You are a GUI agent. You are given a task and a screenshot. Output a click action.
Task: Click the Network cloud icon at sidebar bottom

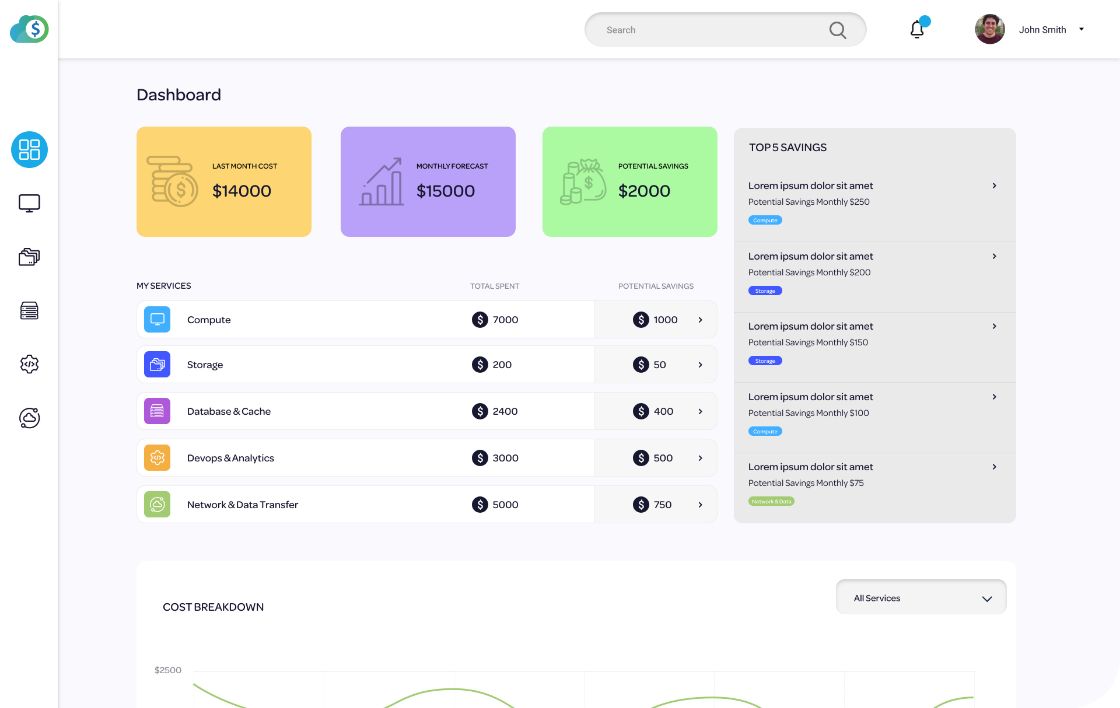[29, 418]
